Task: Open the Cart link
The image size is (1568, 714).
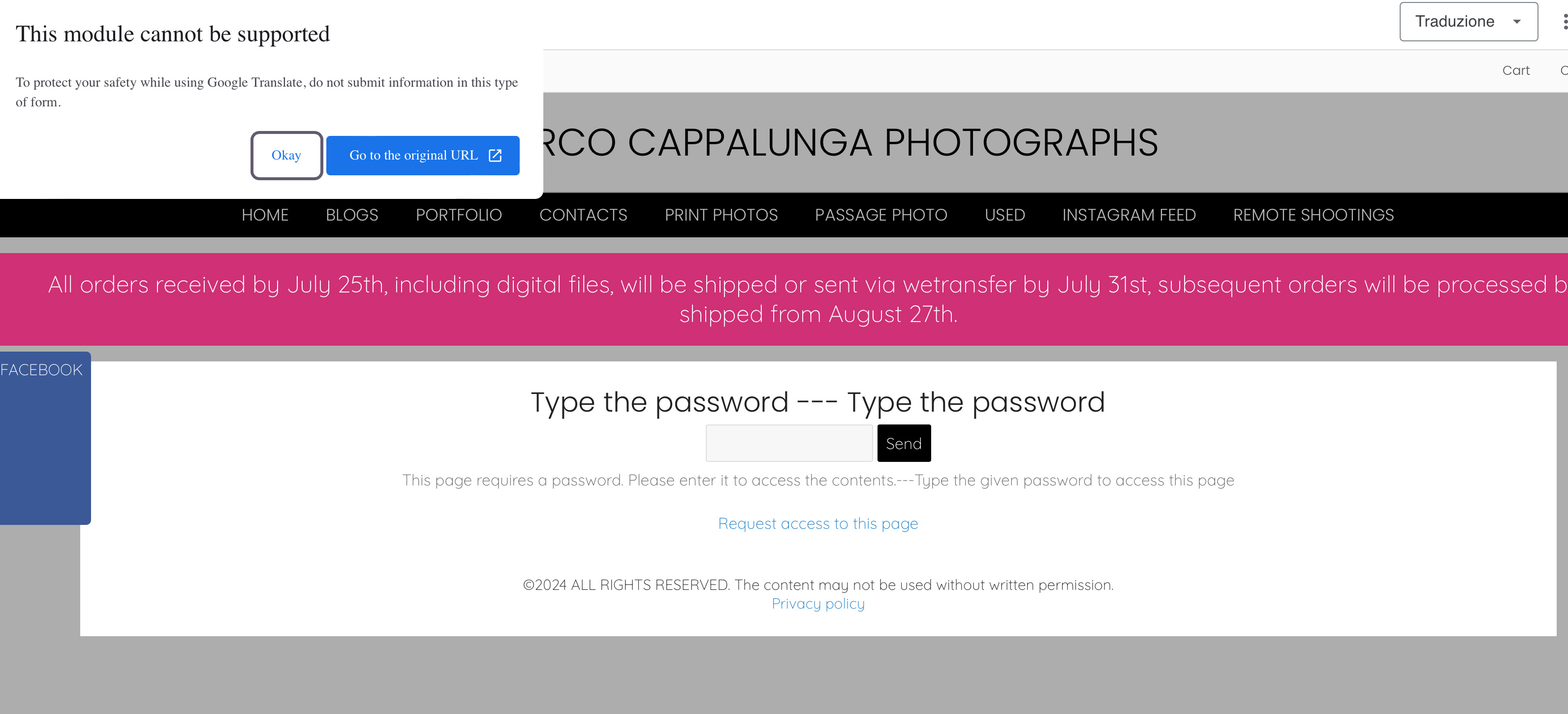Action: point(1515,71)
